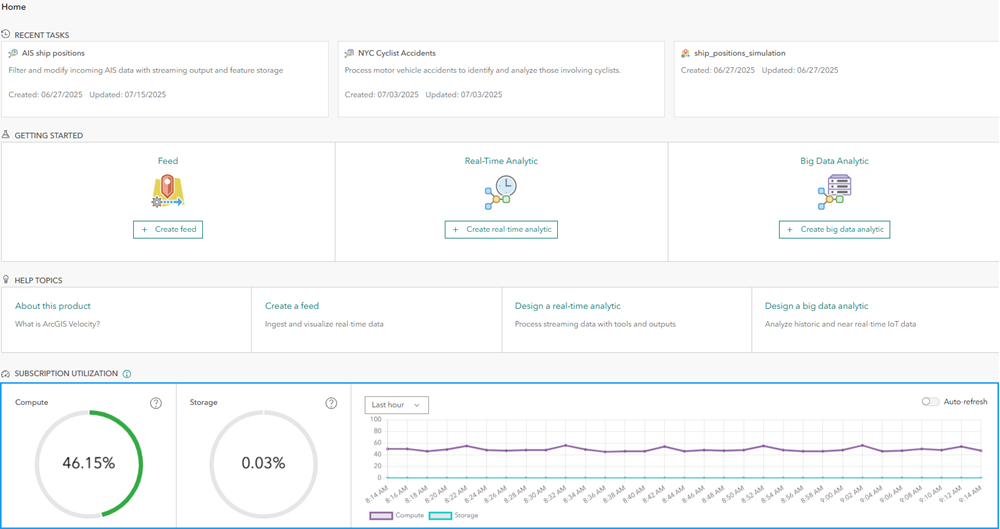This screenshot has height=529, width=1000.
Task: Click the Compute help question mark icon
Action: tap(156, 403)
